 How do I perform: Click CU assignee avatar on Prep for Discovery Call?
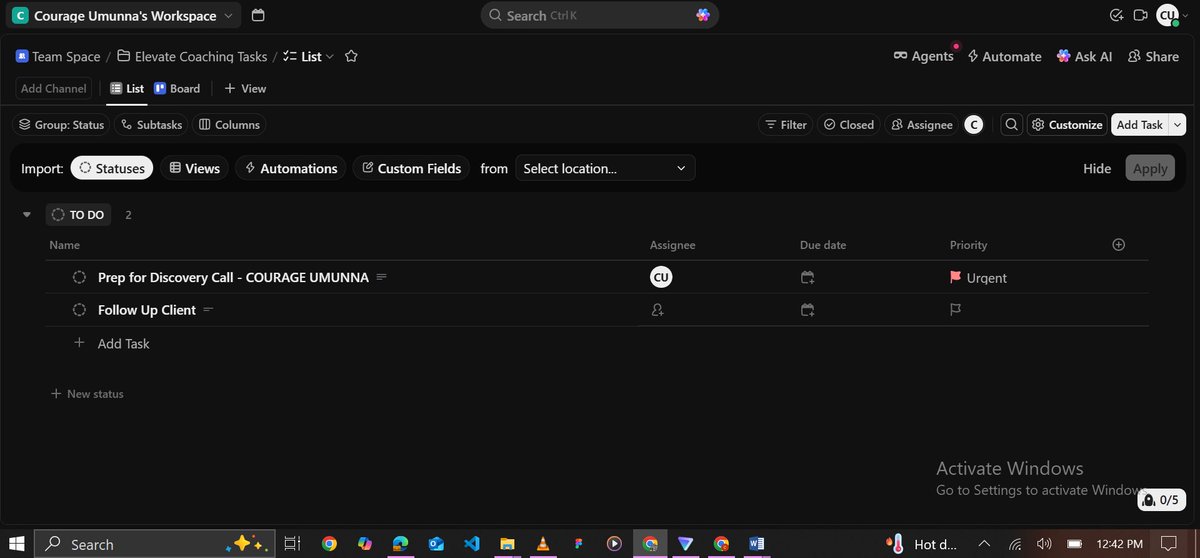pos(660,277)
